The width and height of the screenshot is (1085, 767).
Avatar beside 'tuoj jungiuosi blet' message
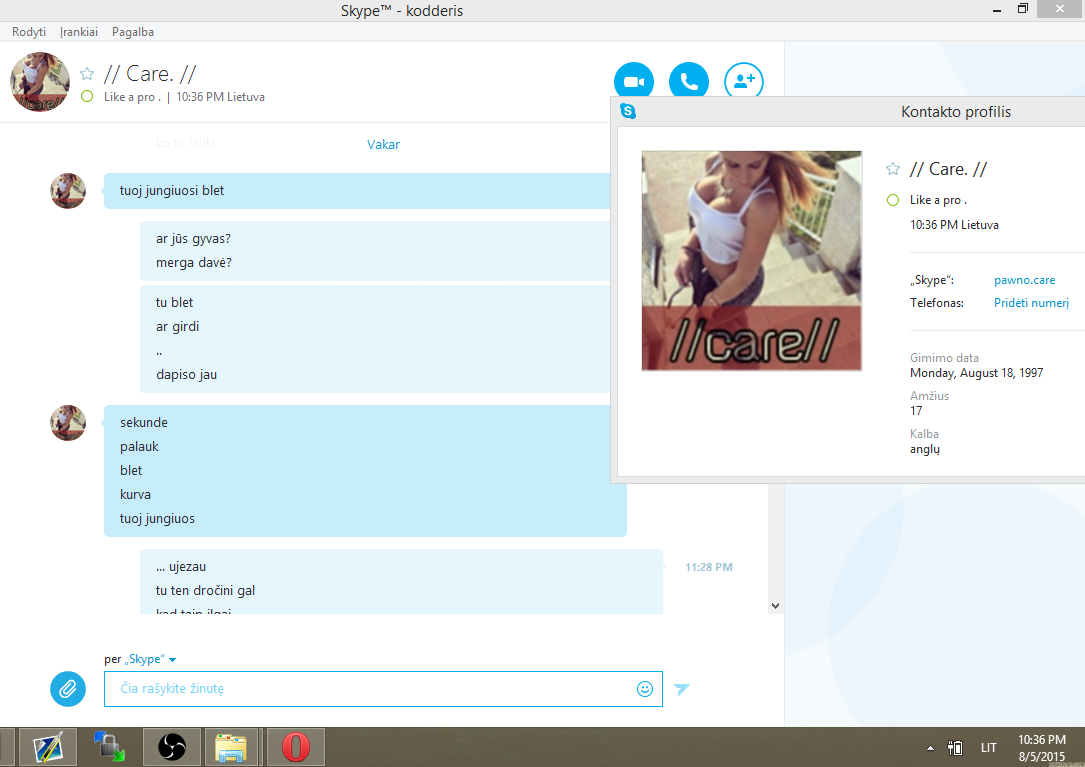pos(68,190)
